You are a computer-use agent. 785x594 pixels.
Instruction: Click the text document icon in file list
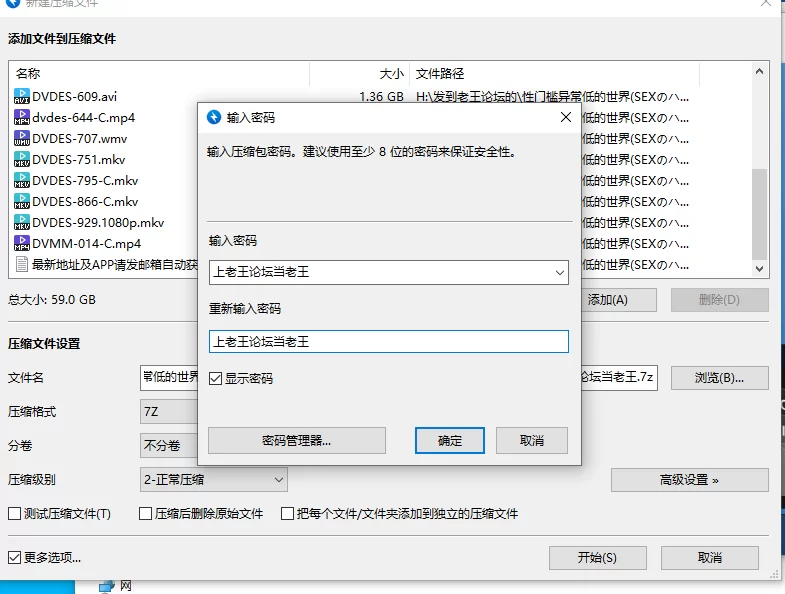tap(22, 264)
